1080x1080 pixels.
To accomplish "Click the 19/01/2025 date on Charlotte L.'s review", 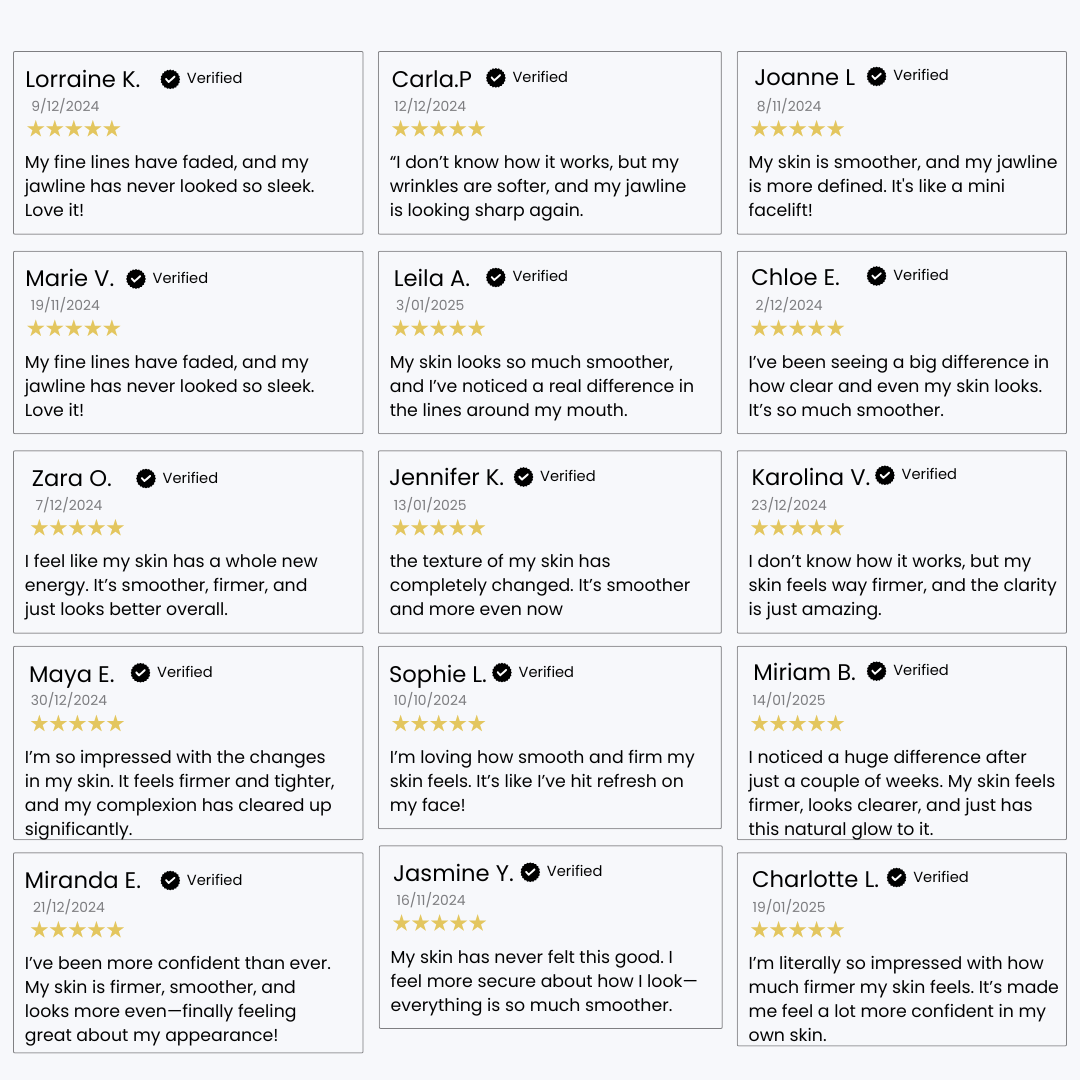I will [789, 907].
